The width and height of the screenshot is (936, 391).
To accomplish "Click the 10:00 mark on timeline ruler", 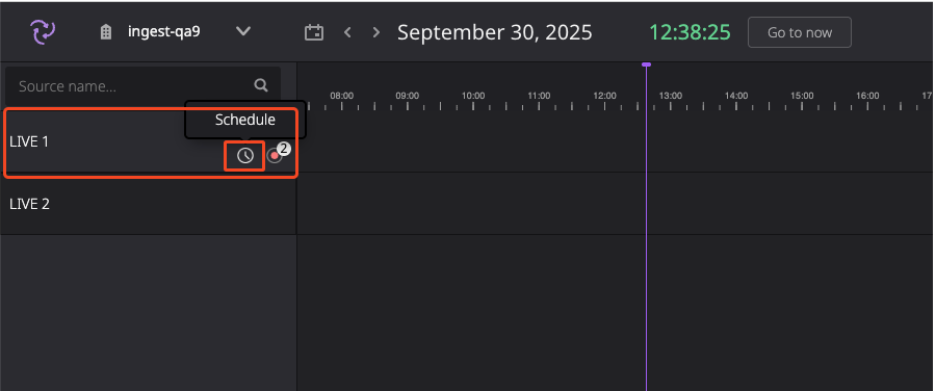I will (473, 96).
